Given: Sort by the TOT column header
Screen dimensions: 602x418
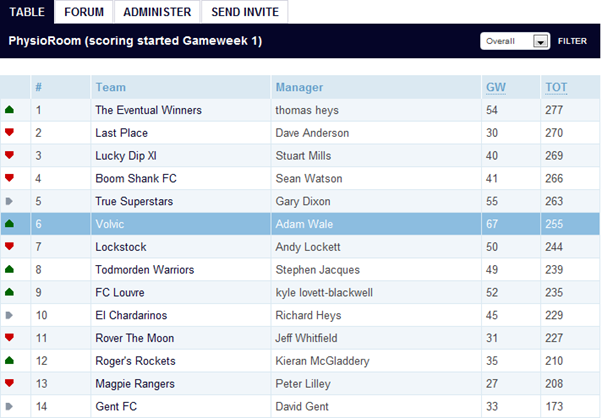Looking at the screenshot, I should (x=556, y=87).
